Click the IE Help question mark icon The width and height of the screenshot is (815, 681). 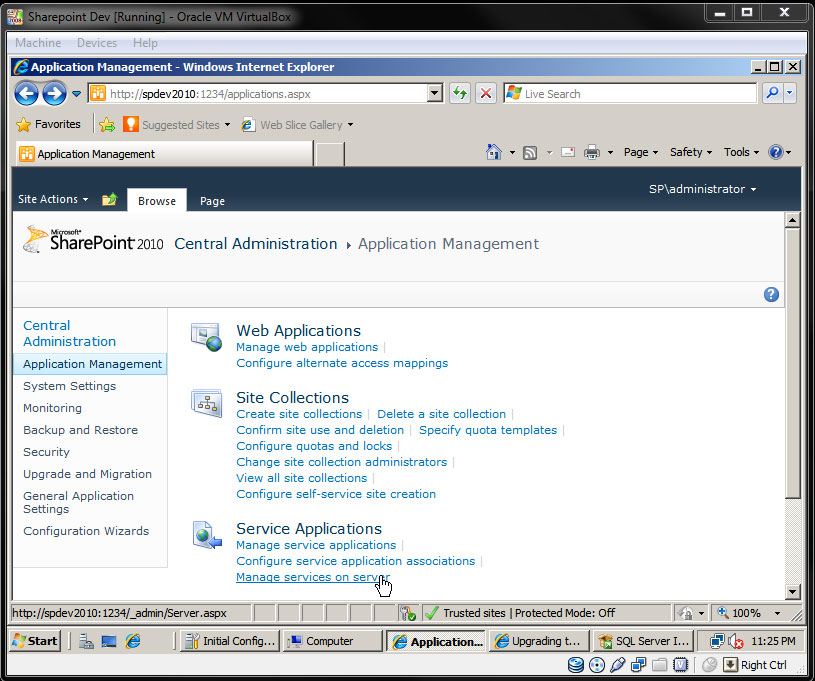[775, 152]
